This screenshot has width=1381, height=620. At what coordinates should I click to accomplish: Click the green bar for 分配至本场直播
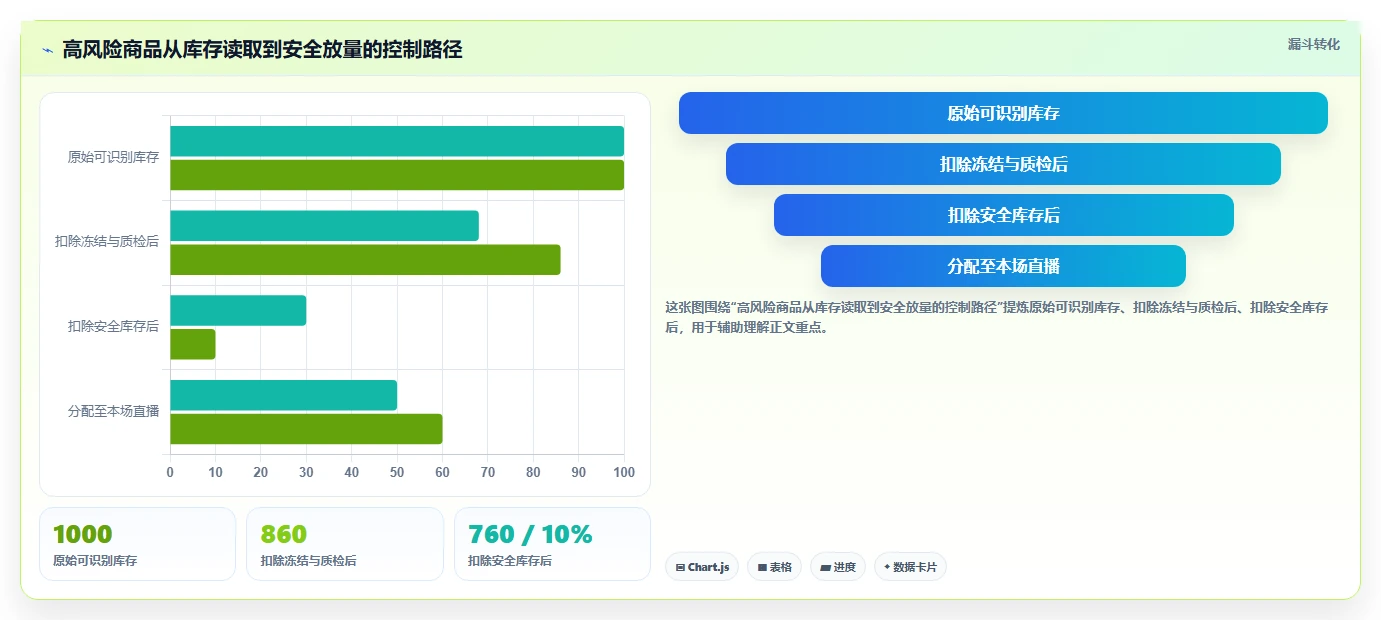click(306, 429)
